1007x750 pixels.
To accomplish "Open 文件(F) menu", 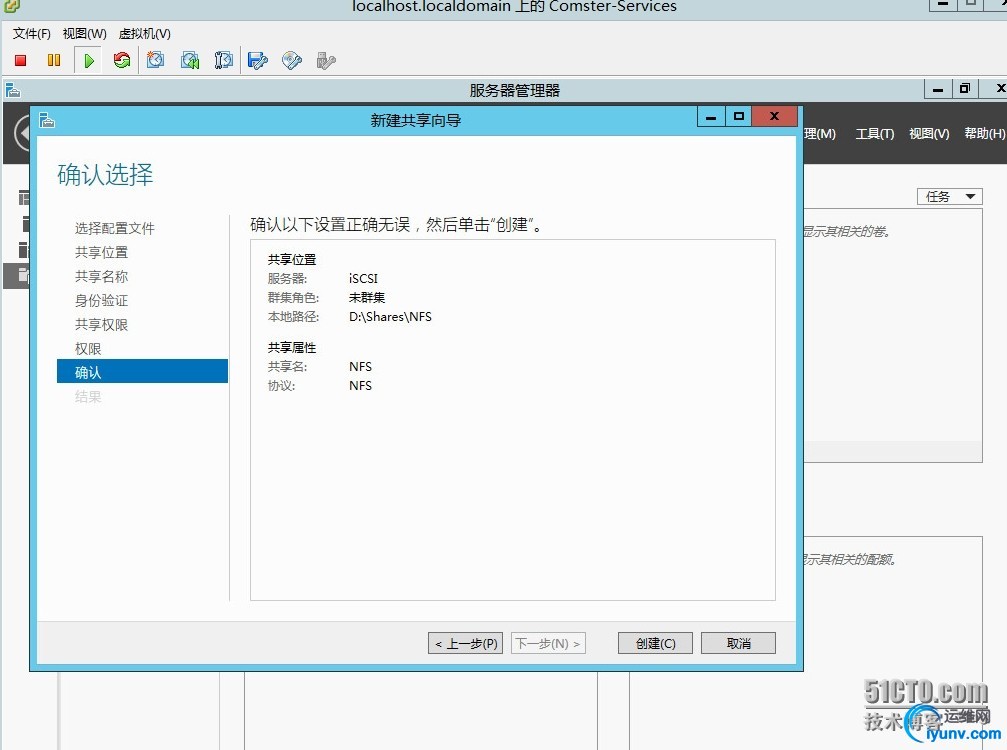I will [x=31, y=33].
